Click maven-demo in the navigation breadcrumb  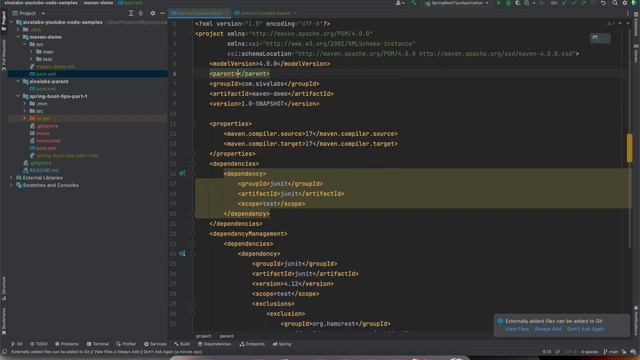pyautogui.click(x=98, y=3)
